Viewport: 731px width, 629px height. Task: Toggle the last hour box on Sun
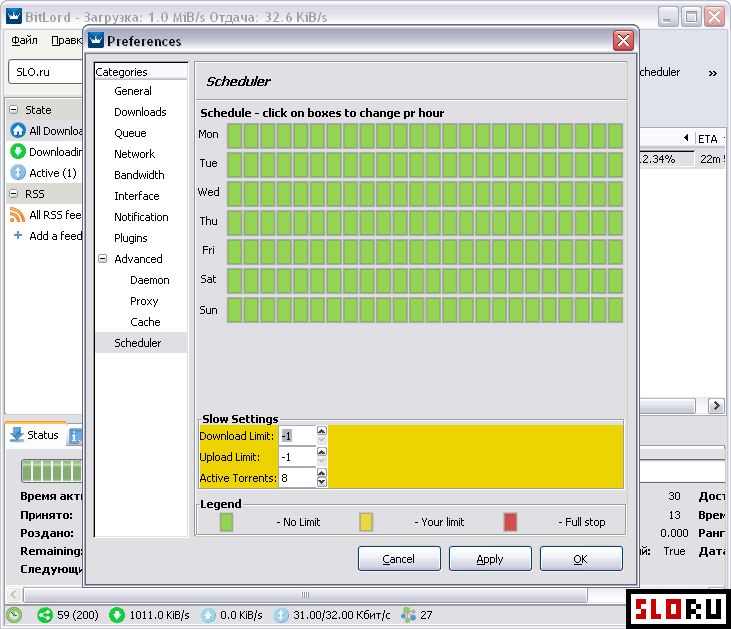coord(615,310)
